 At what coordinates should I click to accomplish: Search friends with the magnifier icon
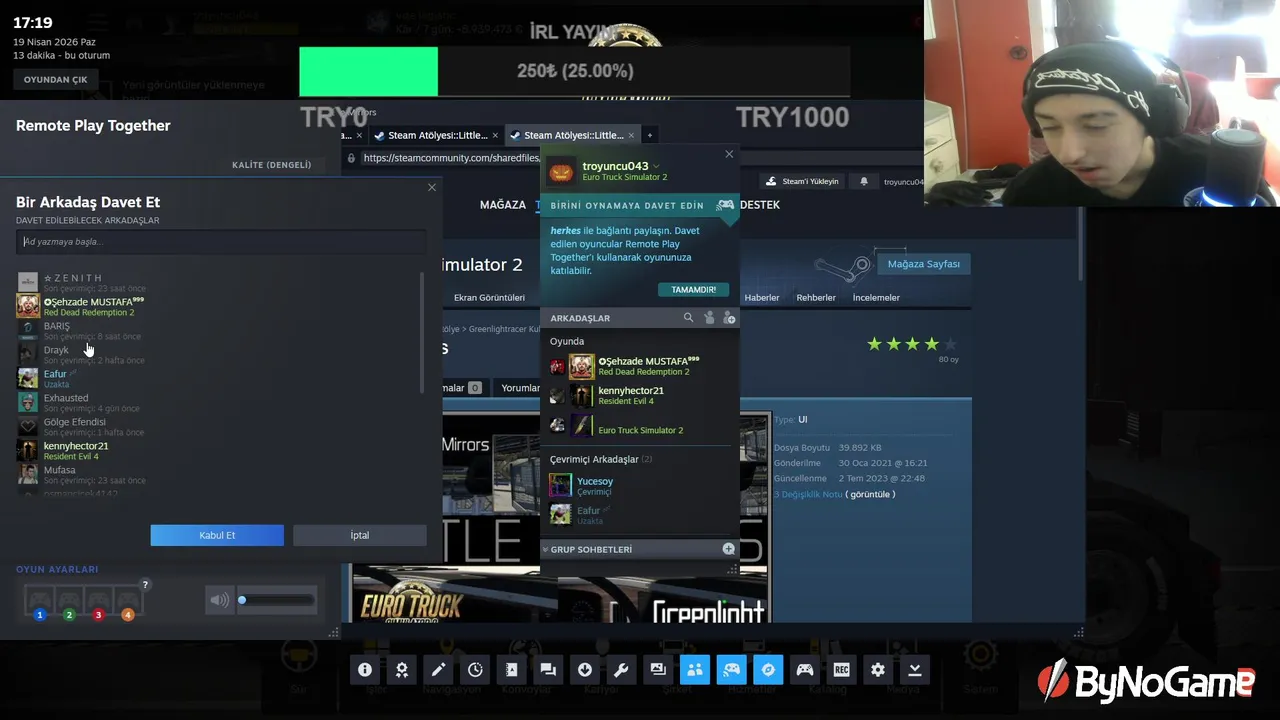pyautogui.click(x=688, y=318)
